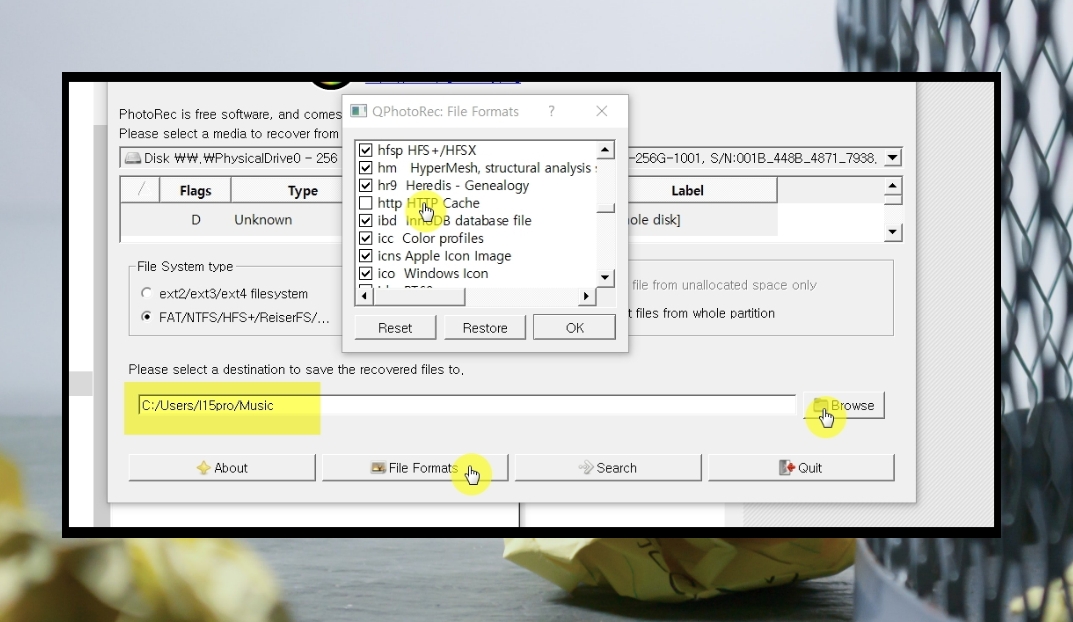Open the About dialog
1073x622 pixels.
pos(222,468)
